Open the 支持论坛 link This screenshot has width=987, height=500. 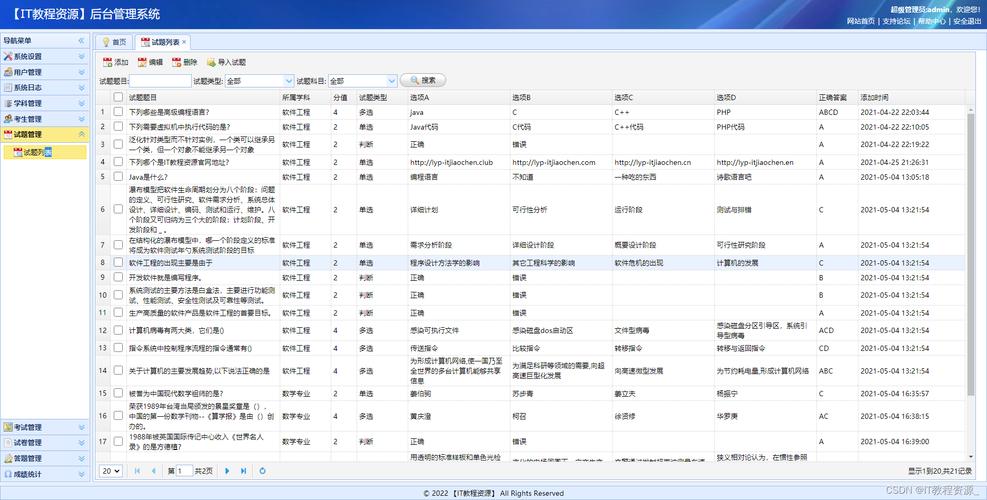pyautogui.click(x=896, y=21)
